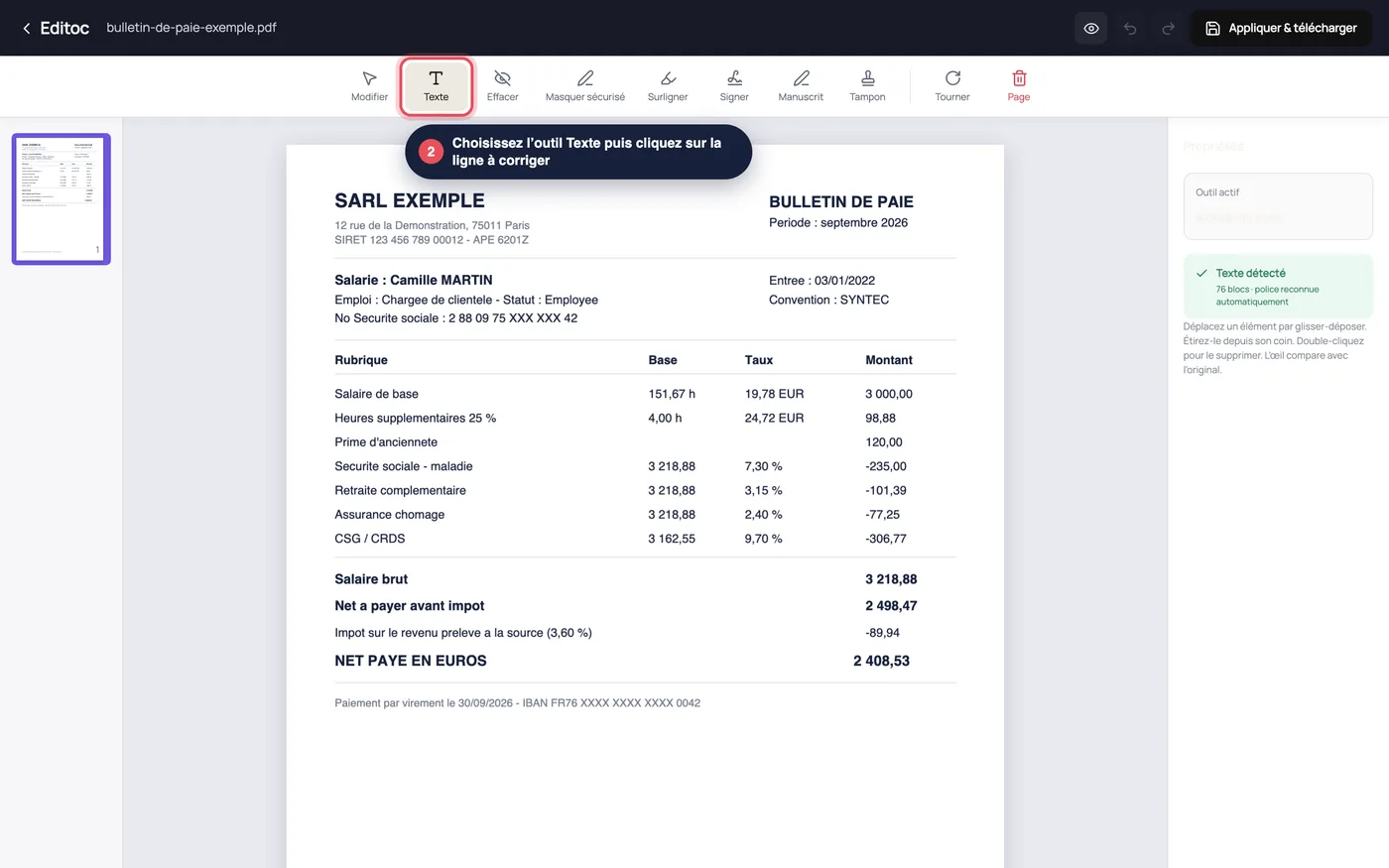Image resolution: width=1389 pixels, height=868 pixels.
Task: Click the undo arrow in header
Action: (1130, 28)
